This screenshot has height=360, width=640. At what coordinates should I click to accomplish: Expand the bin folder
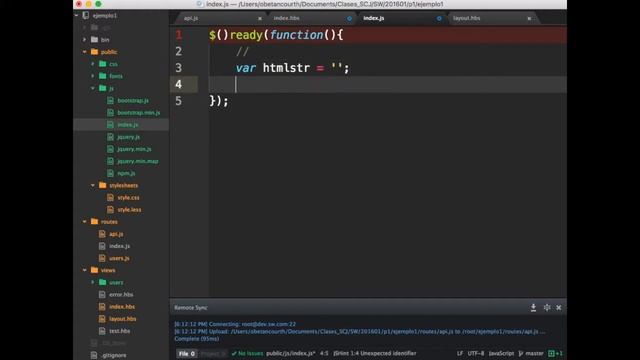[x=84, y=40]
